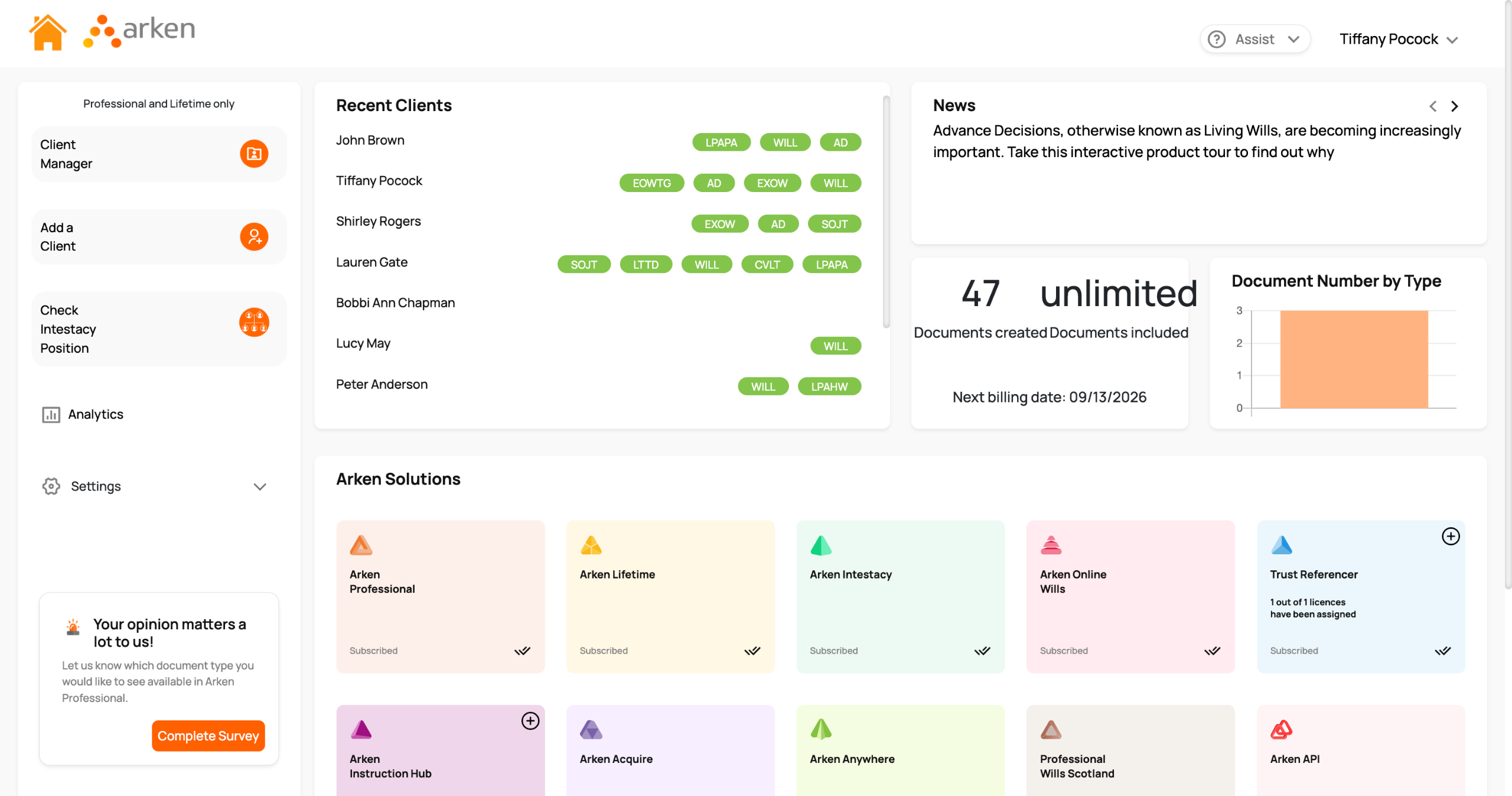
Task: Open Lauren Gate client record
Action: coord(372,262)
